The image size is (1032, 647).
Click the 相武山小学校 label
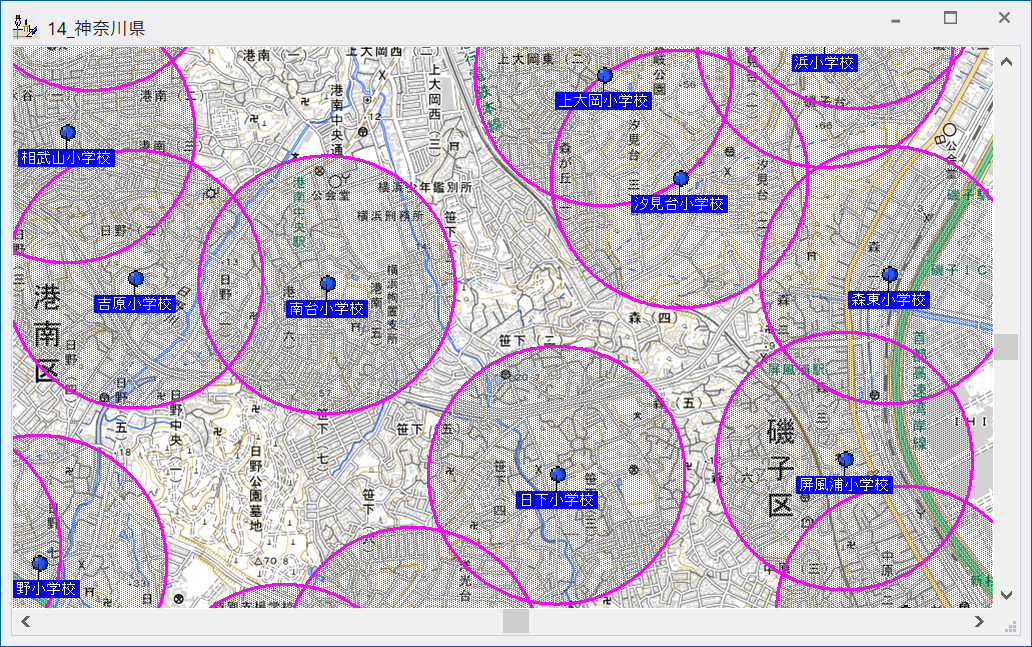[66, 158]
